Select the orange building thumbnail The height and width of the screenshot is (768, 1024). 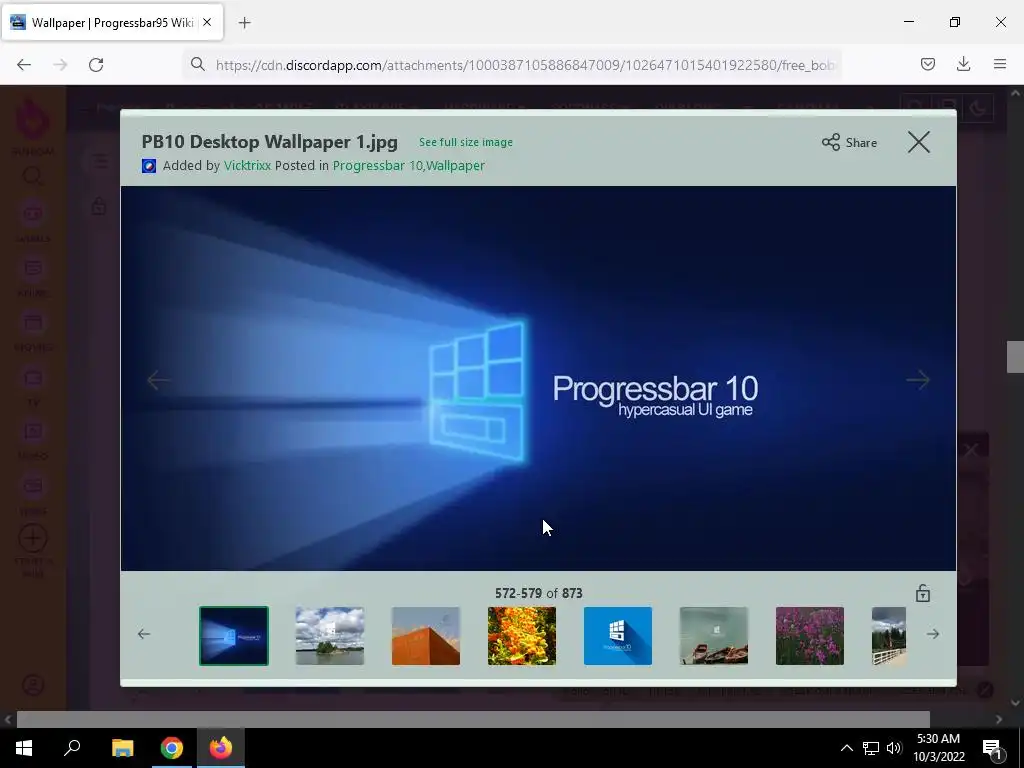click(426, 636)
